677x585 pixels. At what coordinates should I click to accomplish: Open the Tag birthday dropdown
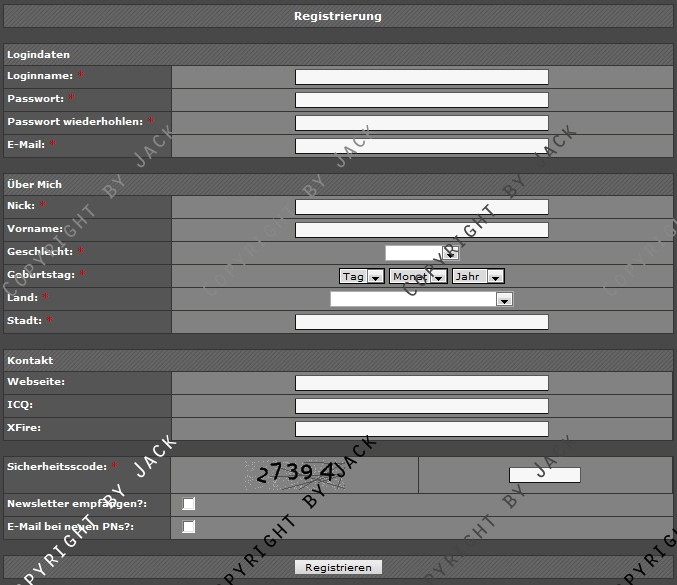[x=362, y=276]
